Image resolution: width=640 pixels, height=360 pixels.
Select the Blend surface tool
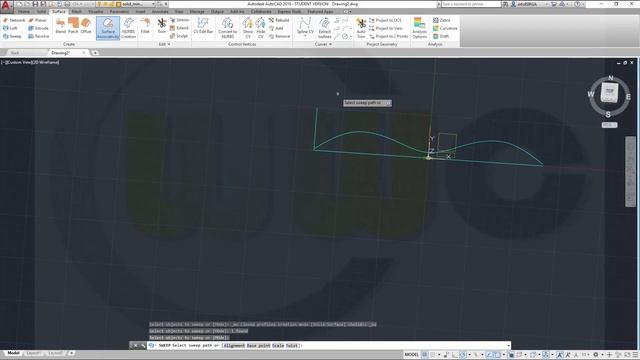60,25
